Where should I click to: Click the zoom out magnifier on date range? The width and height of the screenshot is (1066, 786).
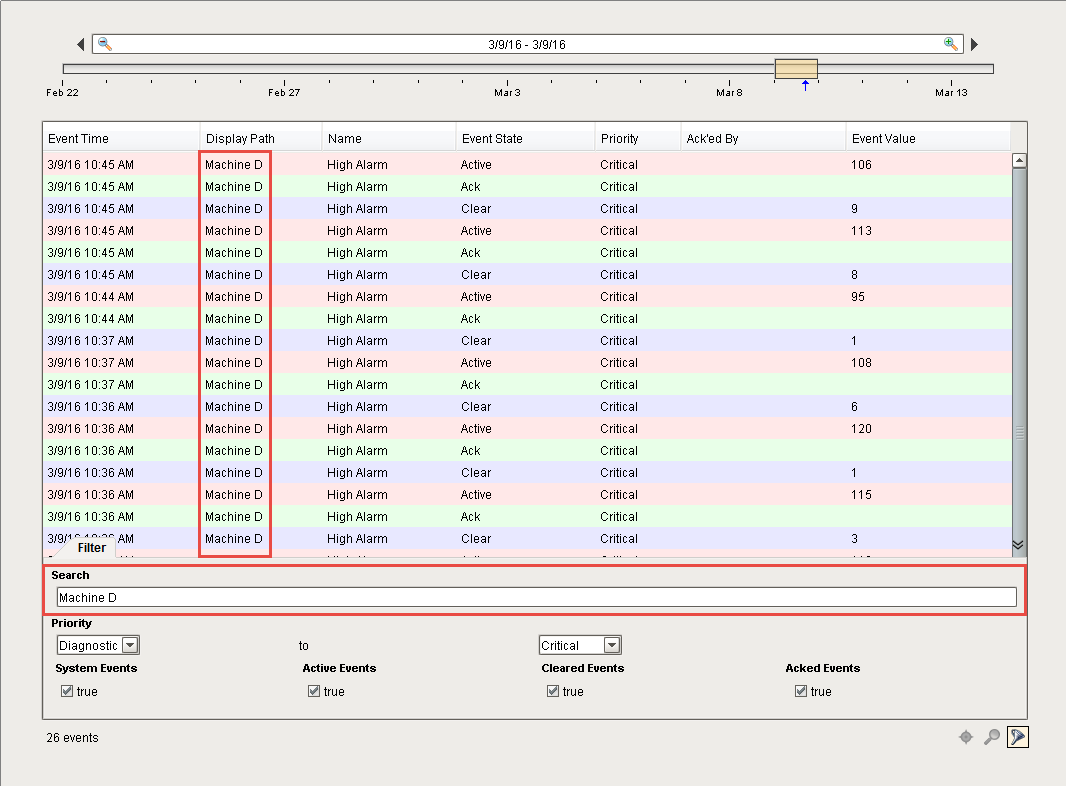105,44
